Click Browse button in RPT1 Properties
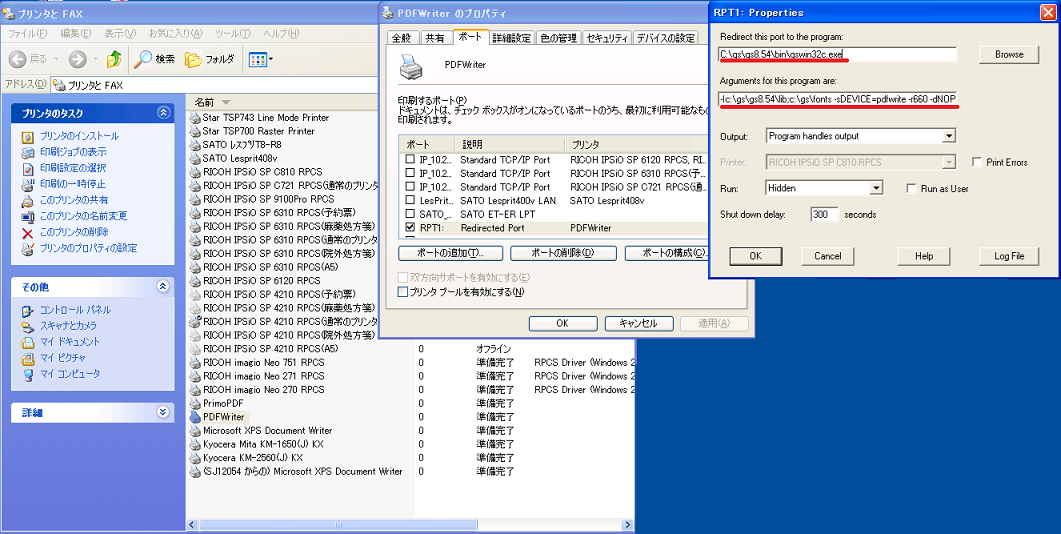 tap(1009, 54)
